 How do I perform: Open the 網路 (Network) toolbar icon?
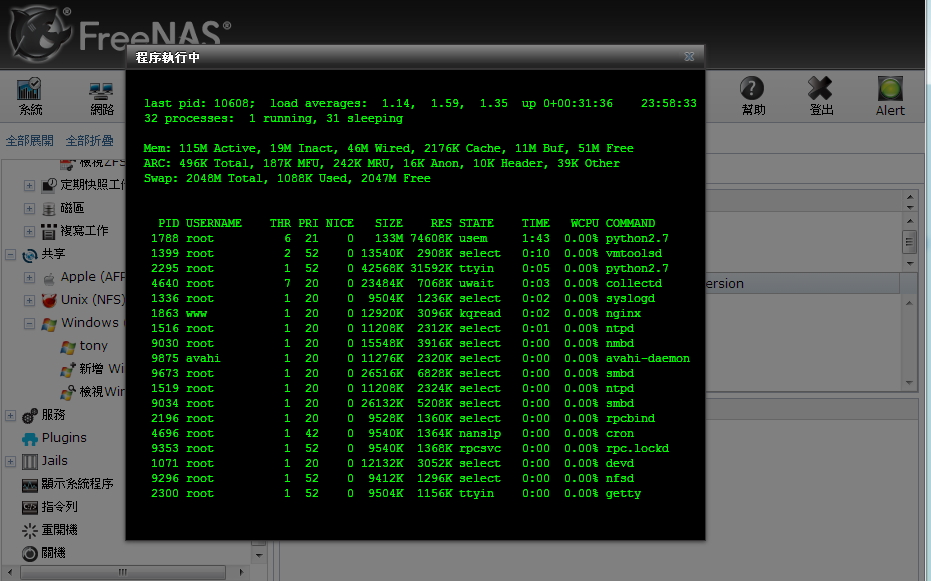pos(102,98)
